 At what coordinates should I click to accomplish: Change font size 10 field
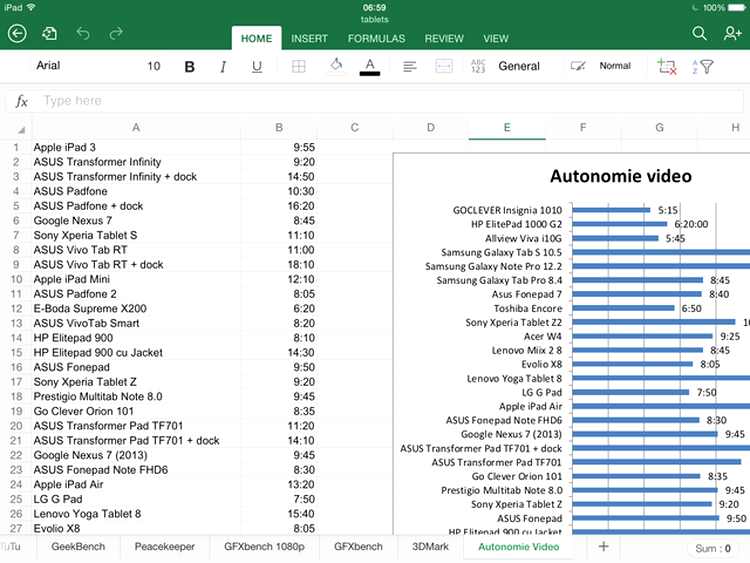(x=154, y=66)
